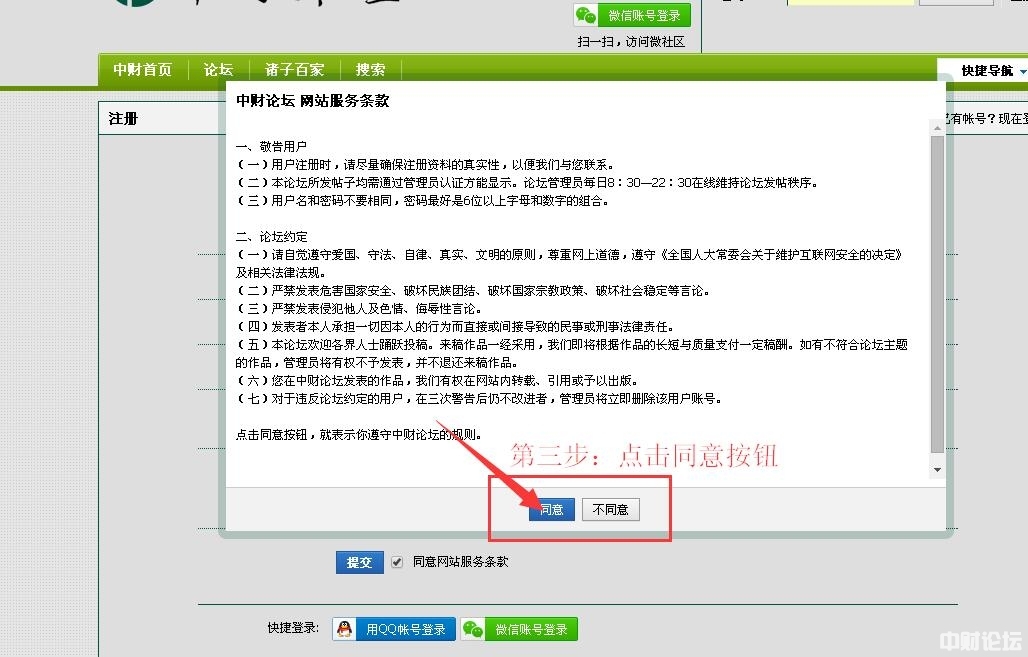Open the 中财首页 nav tab
This screenshot has width=1028, height=657.
click(142, 70)
